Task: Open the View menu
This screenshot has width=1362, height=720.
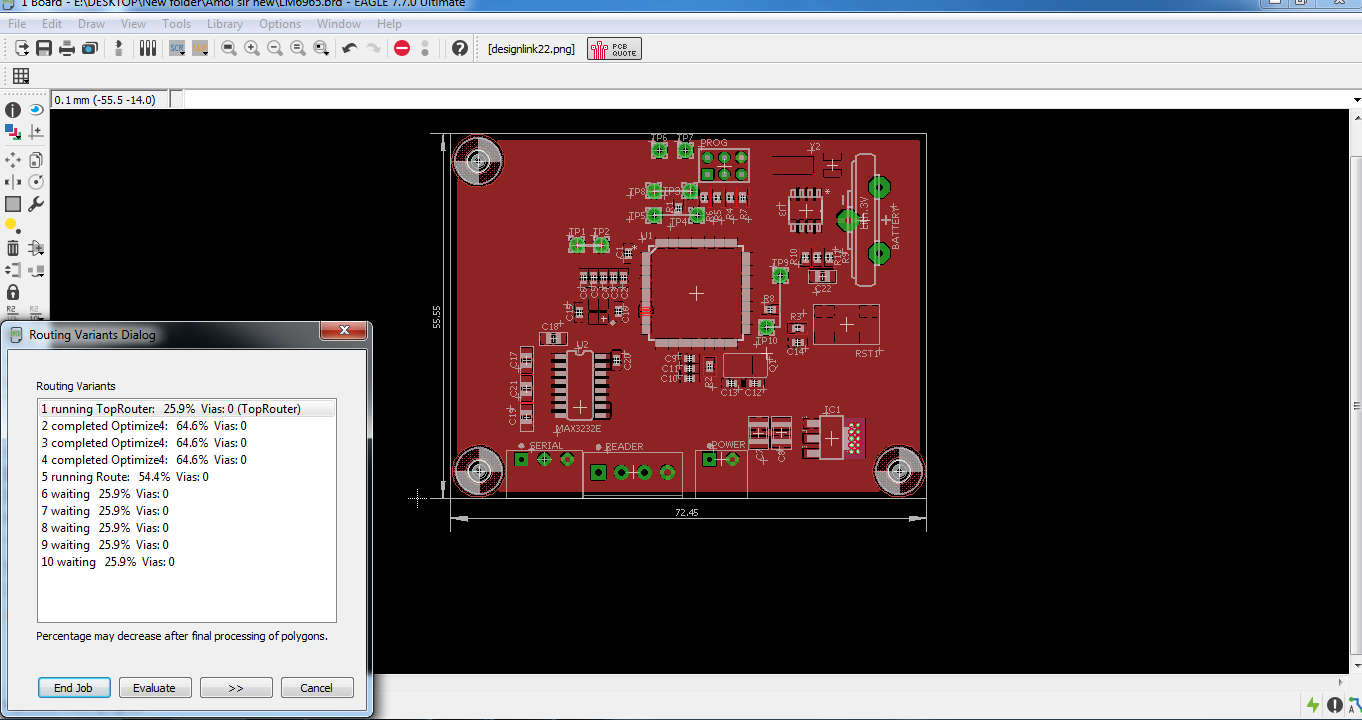Action: pos(133,24)
